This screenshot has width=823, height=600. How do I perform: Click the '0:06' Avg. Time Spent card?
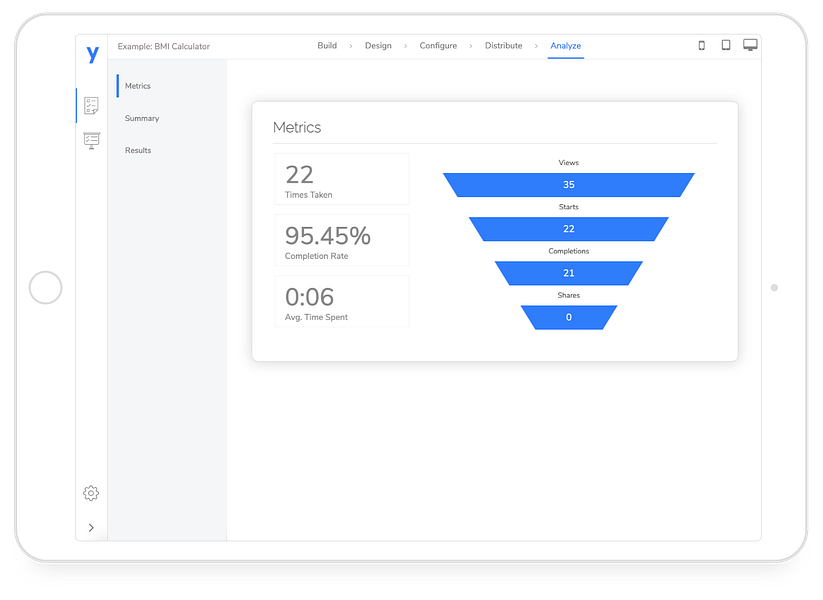(x=342, y=301)
